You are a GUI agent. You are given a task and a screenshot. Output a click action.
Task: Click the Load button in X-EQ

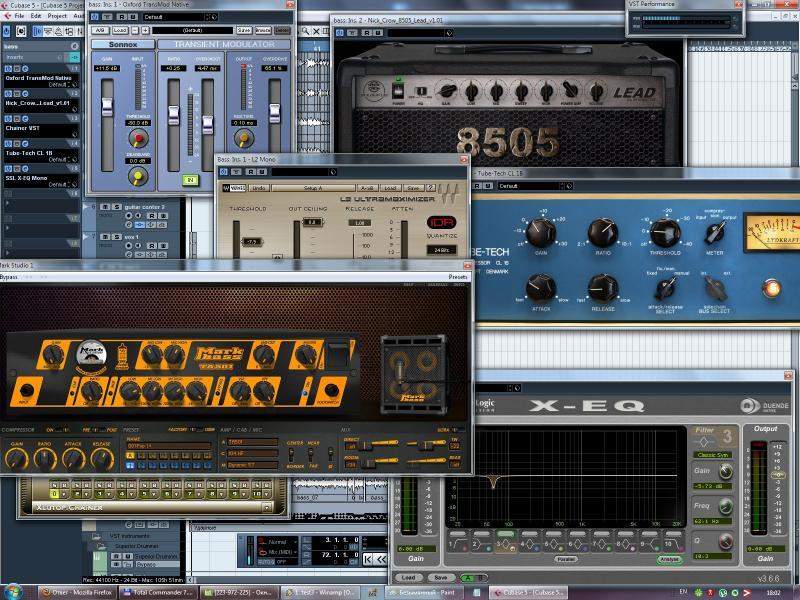pyautogui.click(x=408, y=577)
